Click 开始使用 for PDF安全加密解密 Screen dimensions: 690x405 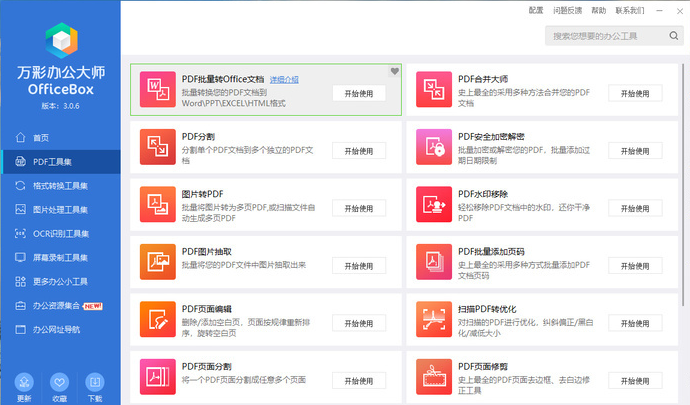pos(635,151)
